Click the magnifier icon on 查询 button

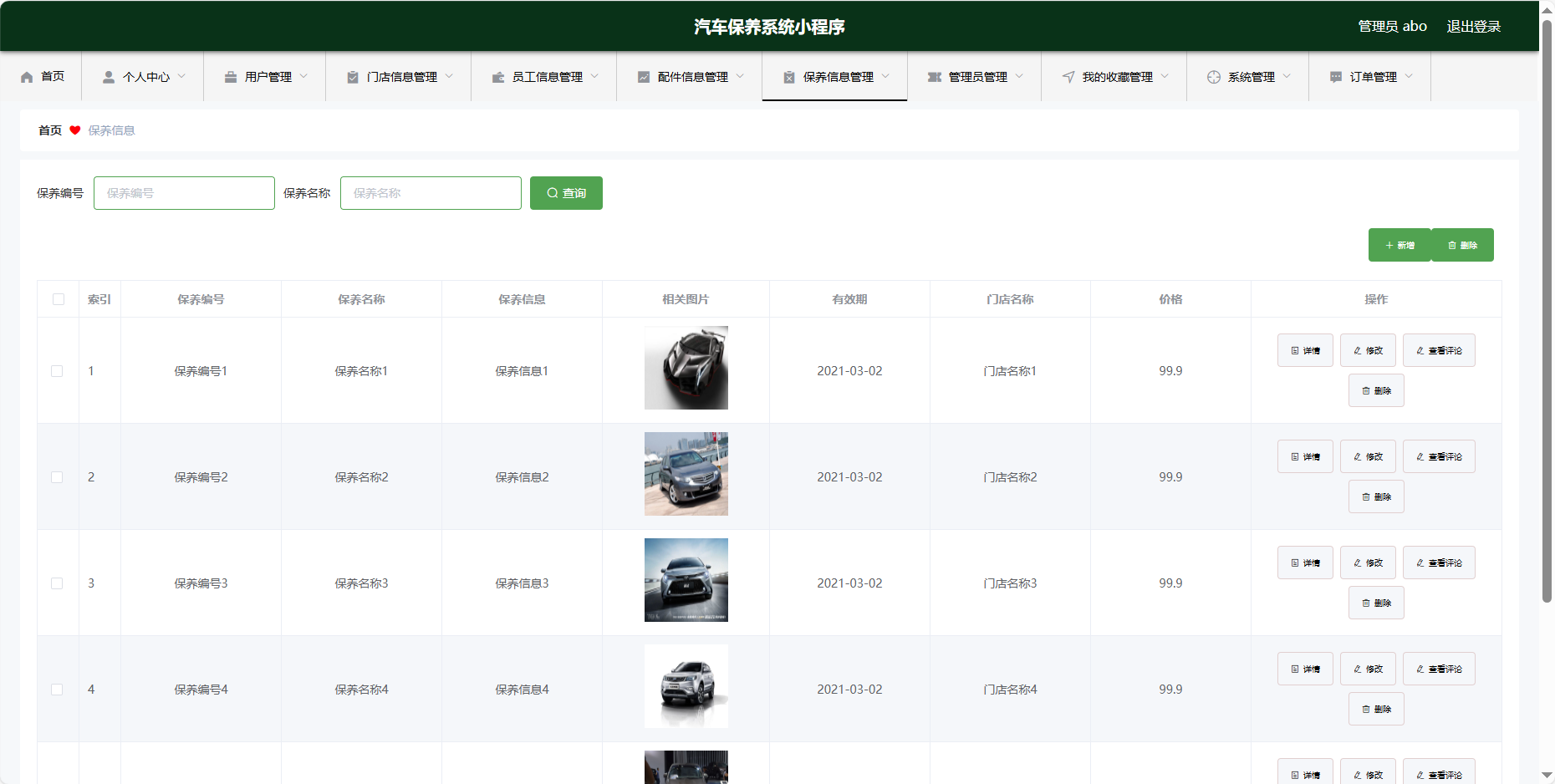pyautogui.click(x=553, y=193)
